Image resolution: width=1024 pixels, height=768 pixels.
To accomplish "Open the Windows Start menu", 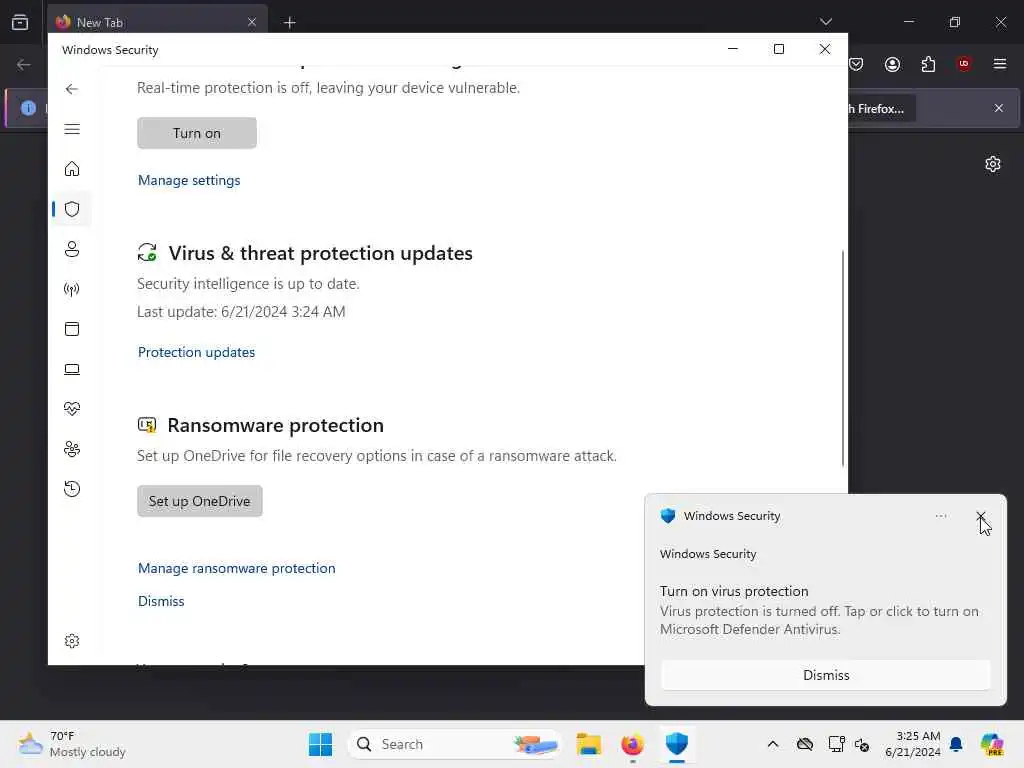I will point(320,744).
